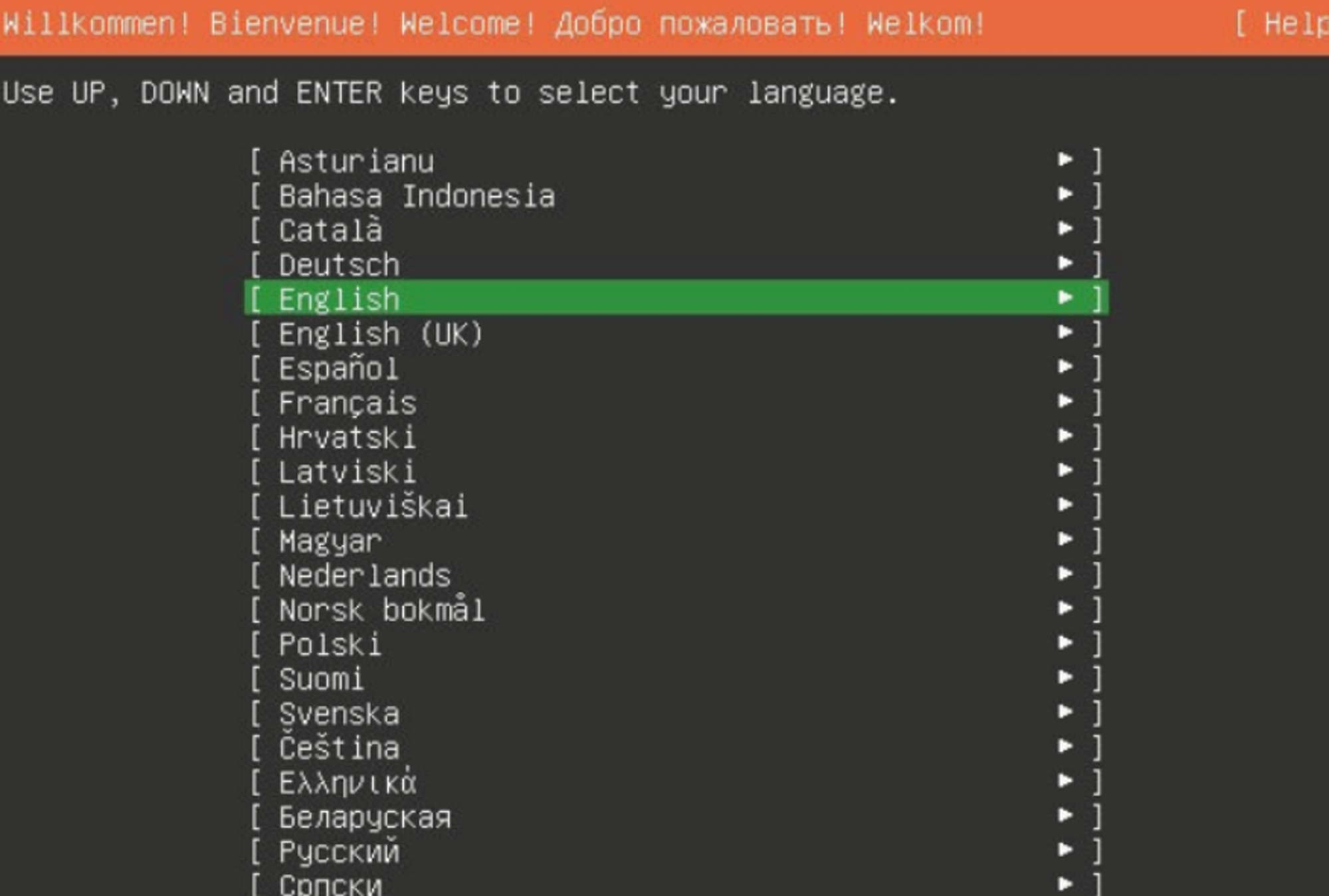1329x896 pixels.
Task: Click the arrow on the English row
Action: tap(1065, 297)
